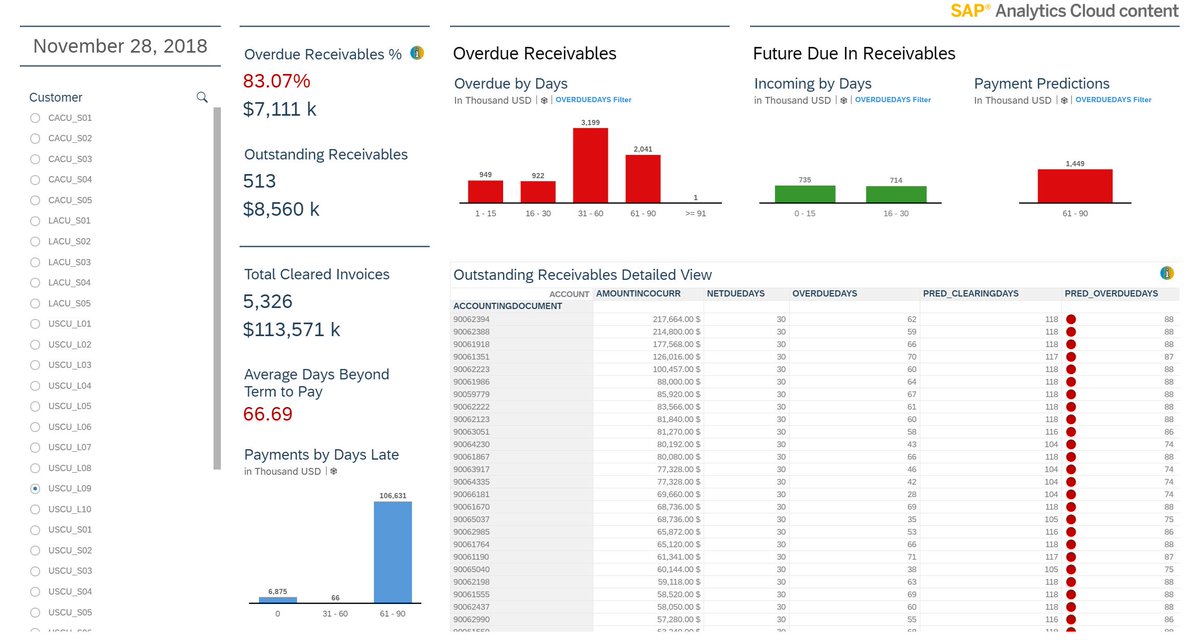Click document number 90062990
The height and width of the screenshot is (641, 1200).
(x=471, y=619)
